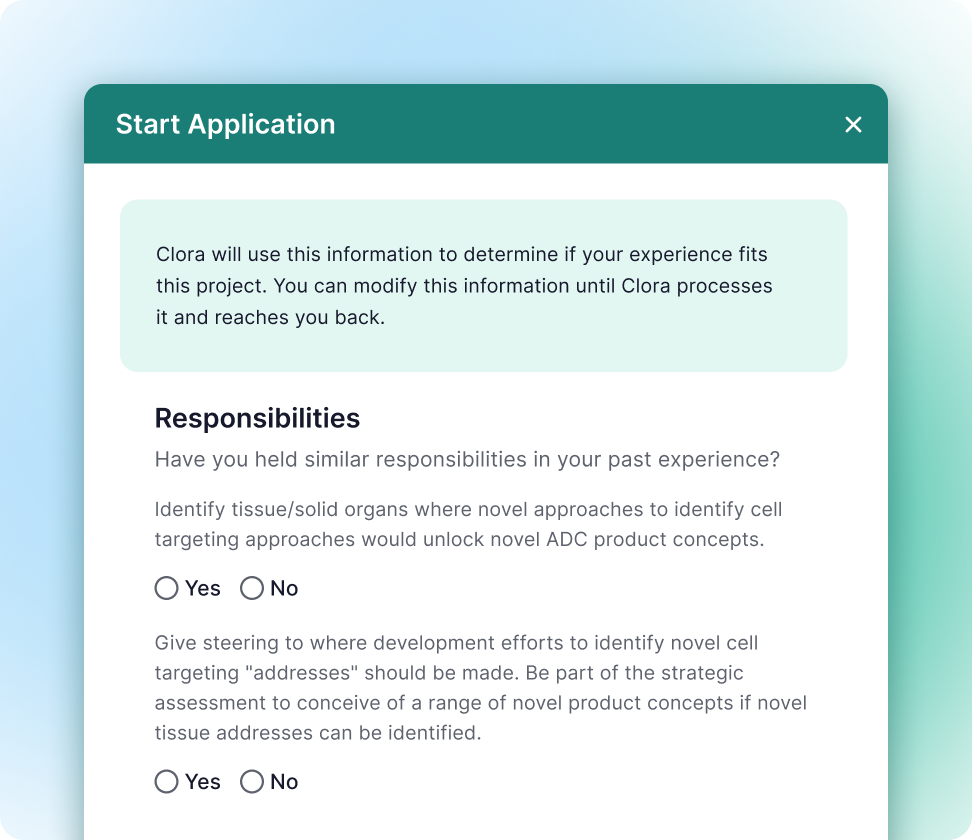This screenshot has height=840, width=972.
Task: Select Yes radio for identifying tissue/solid organs
Action: [166, 588]
